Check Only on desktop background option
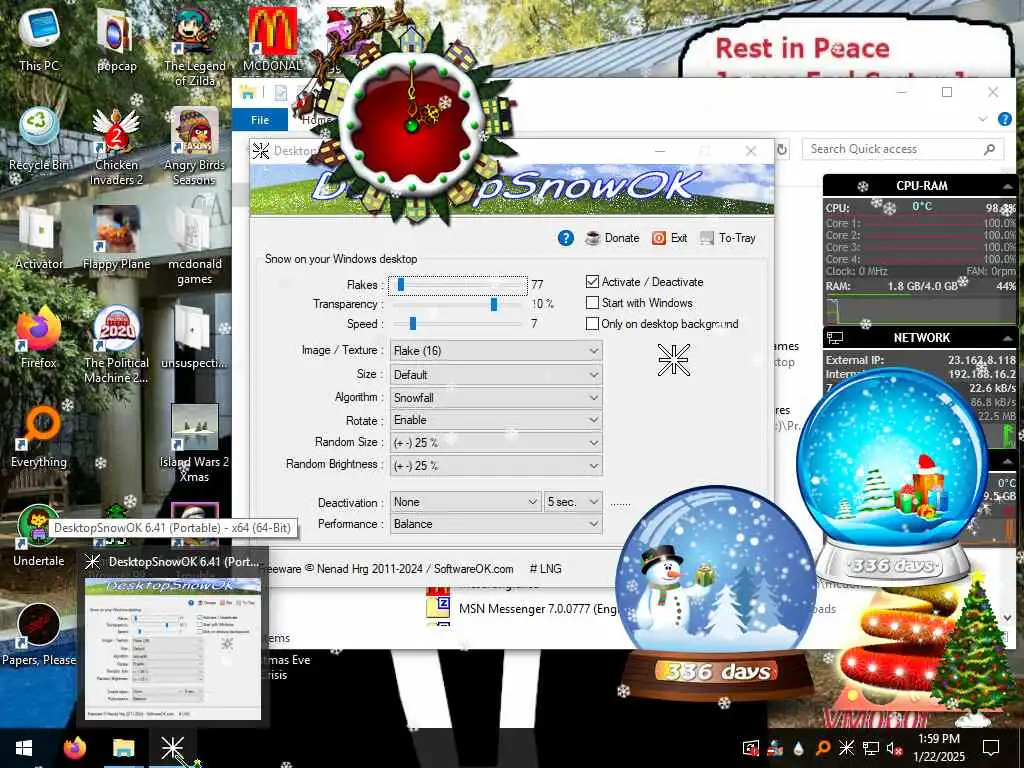Screen dimensions: 1024x768 click(592, 323)
